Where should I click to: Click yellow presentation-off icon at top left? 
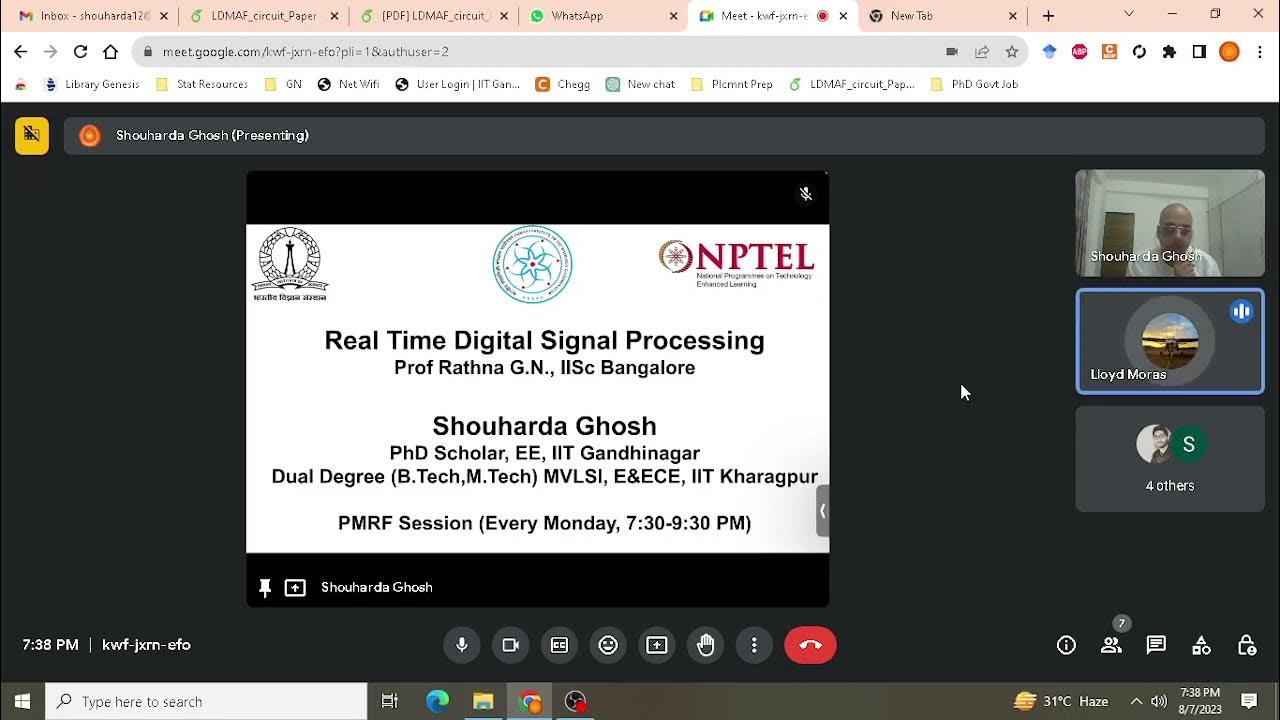click(x=32, y=135)
